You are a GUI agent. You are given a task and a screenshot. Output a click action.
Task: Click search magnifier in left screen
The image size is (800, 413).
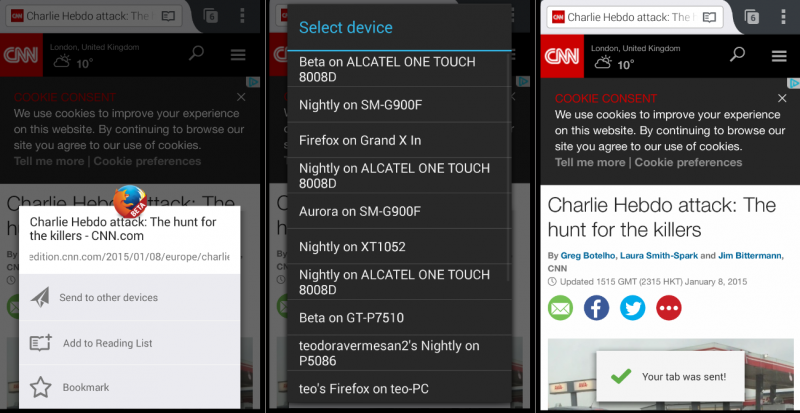click(196, 53)
